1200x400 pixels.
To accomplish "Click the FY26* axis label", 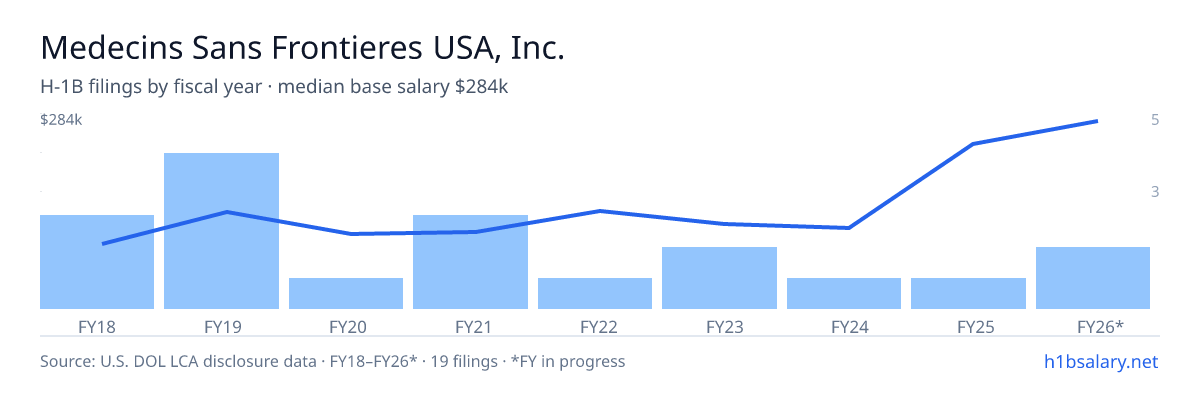I will coord(1100,326).
